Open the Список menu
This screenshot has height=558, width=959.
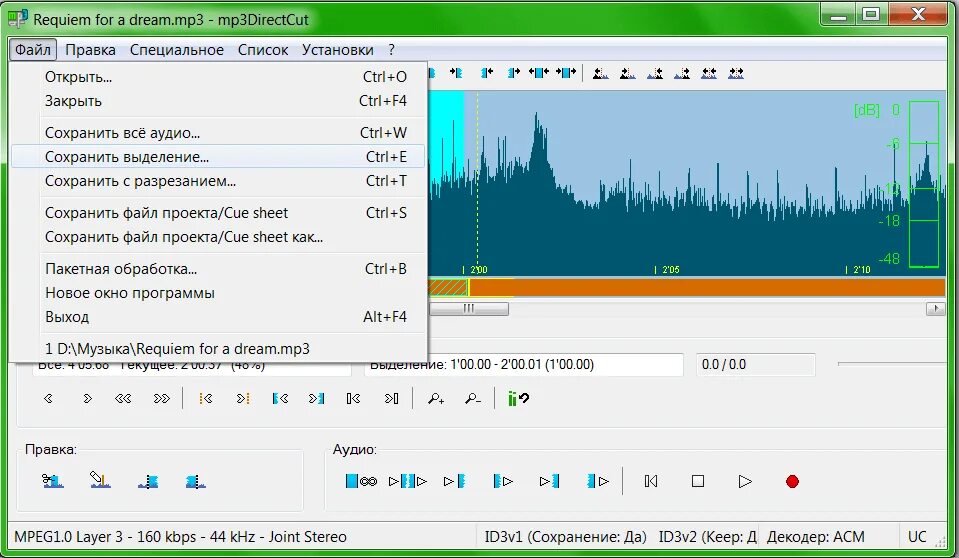coord(262,50)
